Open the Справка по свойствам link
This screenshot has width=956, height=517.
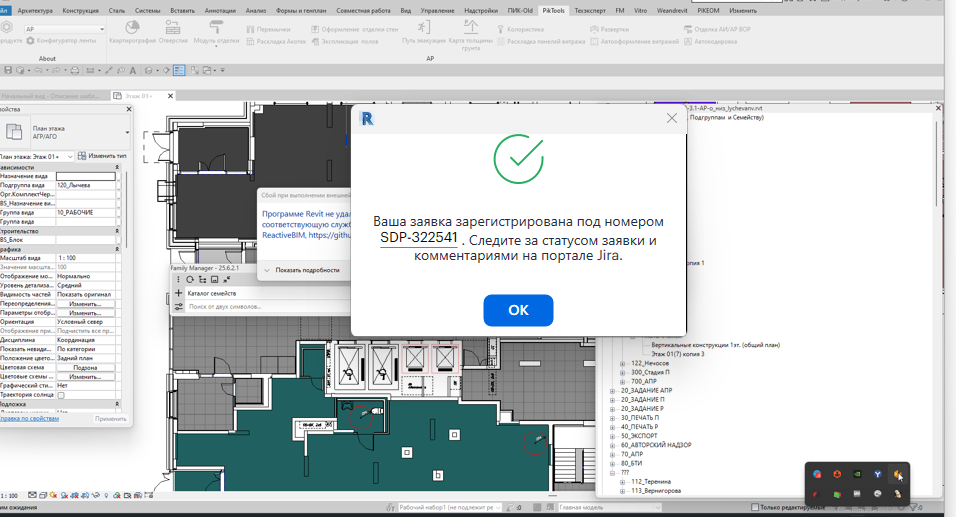pos(28,419)
